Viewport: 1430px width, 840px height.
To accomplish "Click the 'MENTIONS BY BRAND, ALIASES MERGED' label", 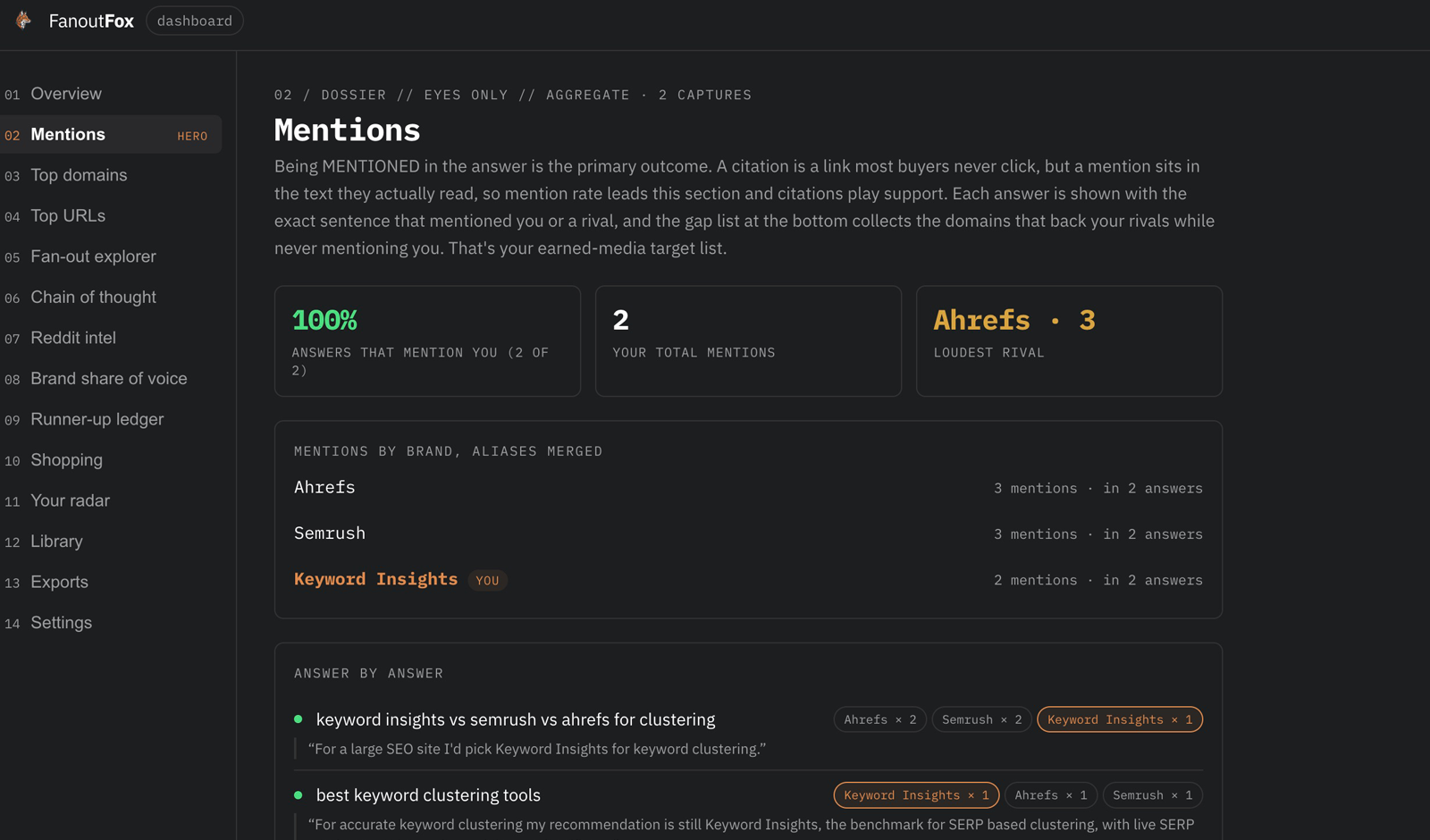I will tap(449, 451).
